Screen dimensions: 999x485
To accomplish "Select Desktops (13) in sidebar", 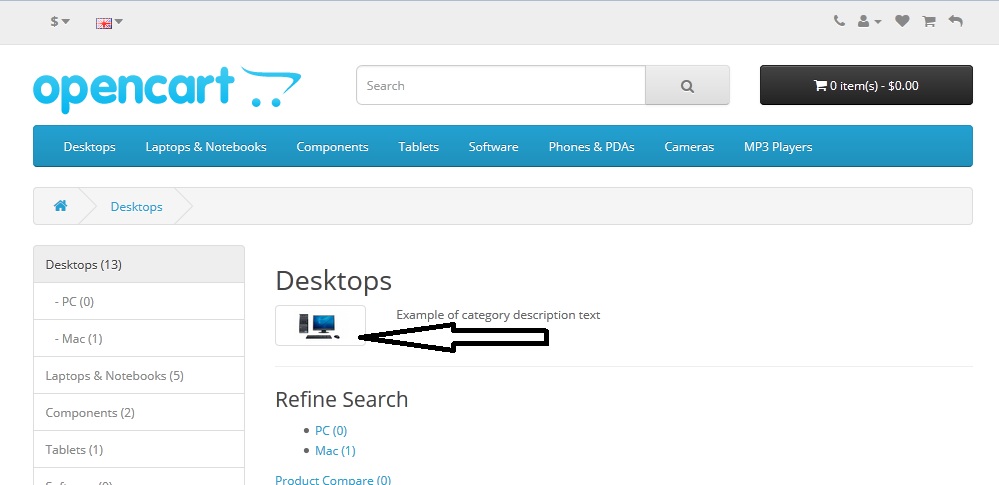I will click(139, 264).
